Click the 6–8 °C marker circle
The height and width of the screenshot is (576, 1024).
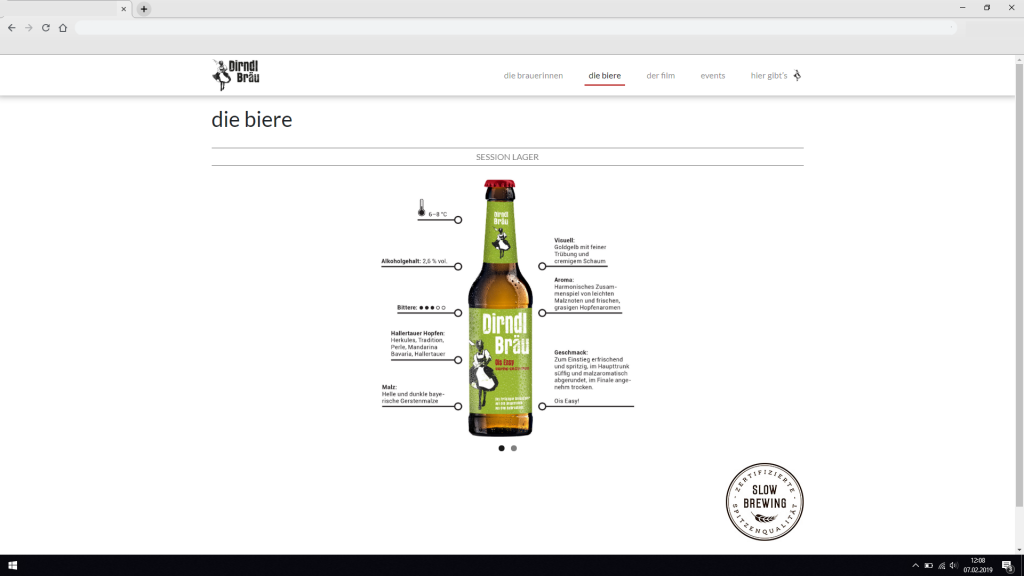tap(458, 220)
